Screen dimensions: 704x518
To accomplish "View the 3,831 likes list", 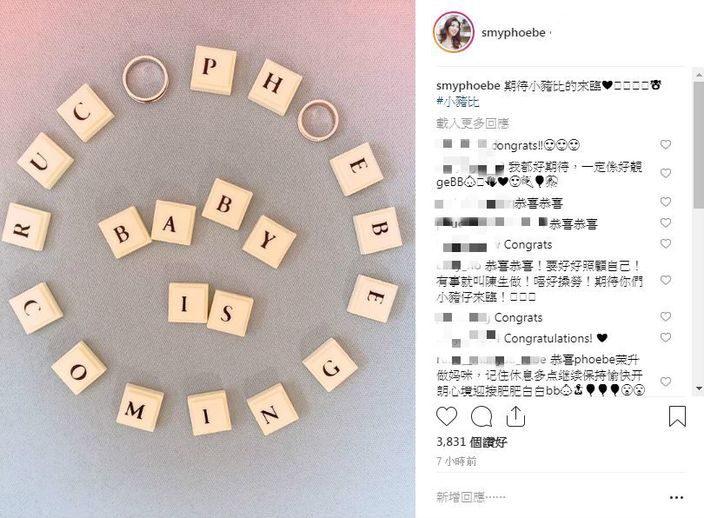I will [x=471, y=442].
